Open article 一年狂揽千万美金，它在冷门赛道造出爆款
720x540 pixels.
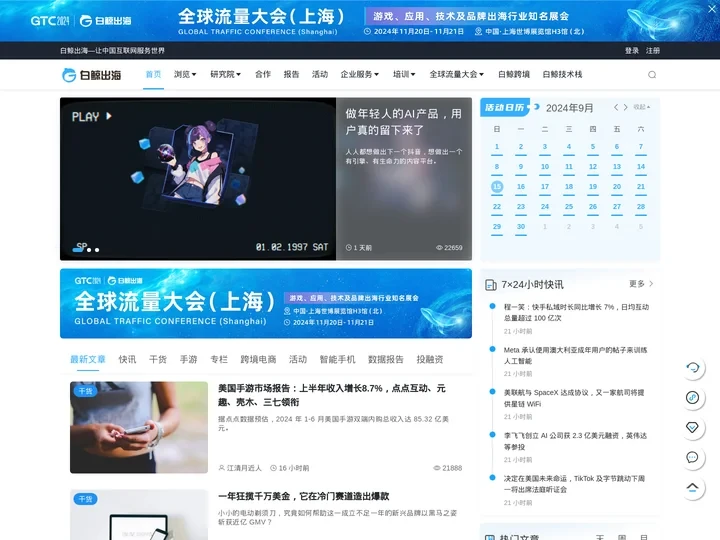click(304, 496)
